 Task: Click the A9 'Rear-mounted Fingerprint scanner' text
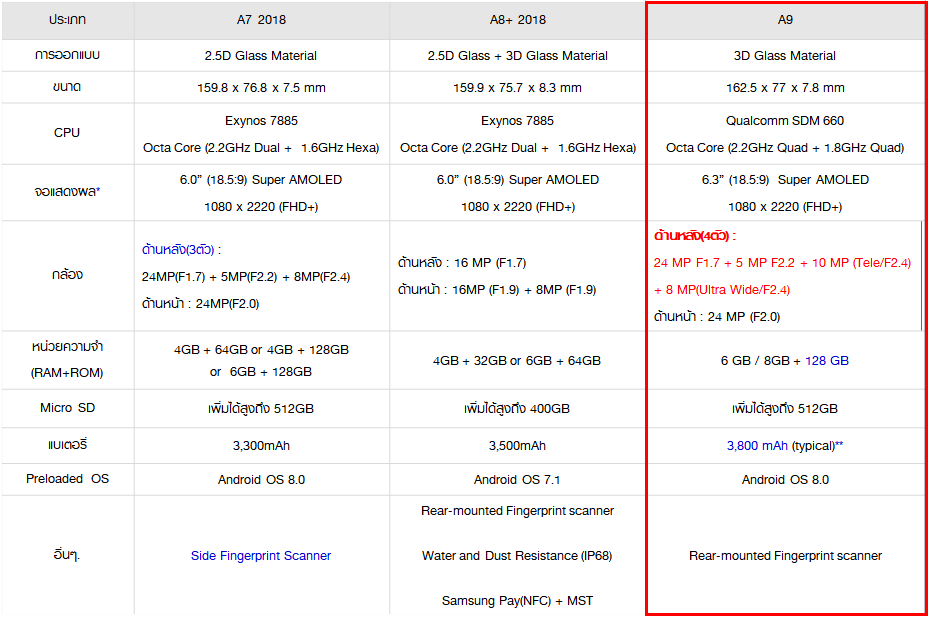pos(785,556)
